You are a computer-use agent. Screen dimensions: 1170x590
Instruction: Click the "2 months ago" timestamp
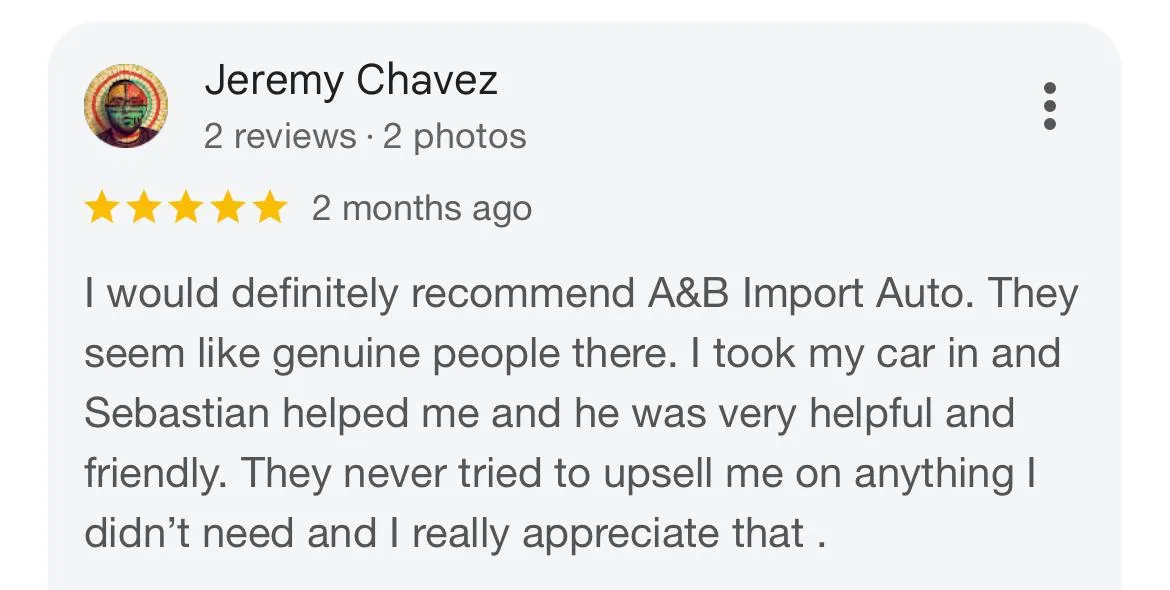coord(422,208)
